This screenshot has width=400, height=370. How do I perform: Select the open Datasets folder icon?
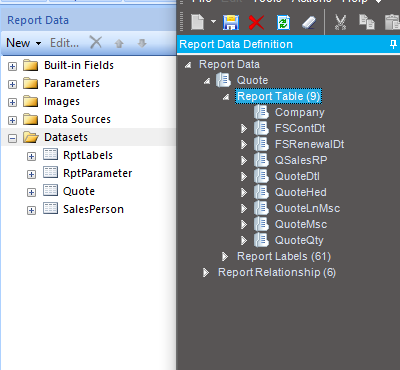pyautogui.click(x=31, y=137)
